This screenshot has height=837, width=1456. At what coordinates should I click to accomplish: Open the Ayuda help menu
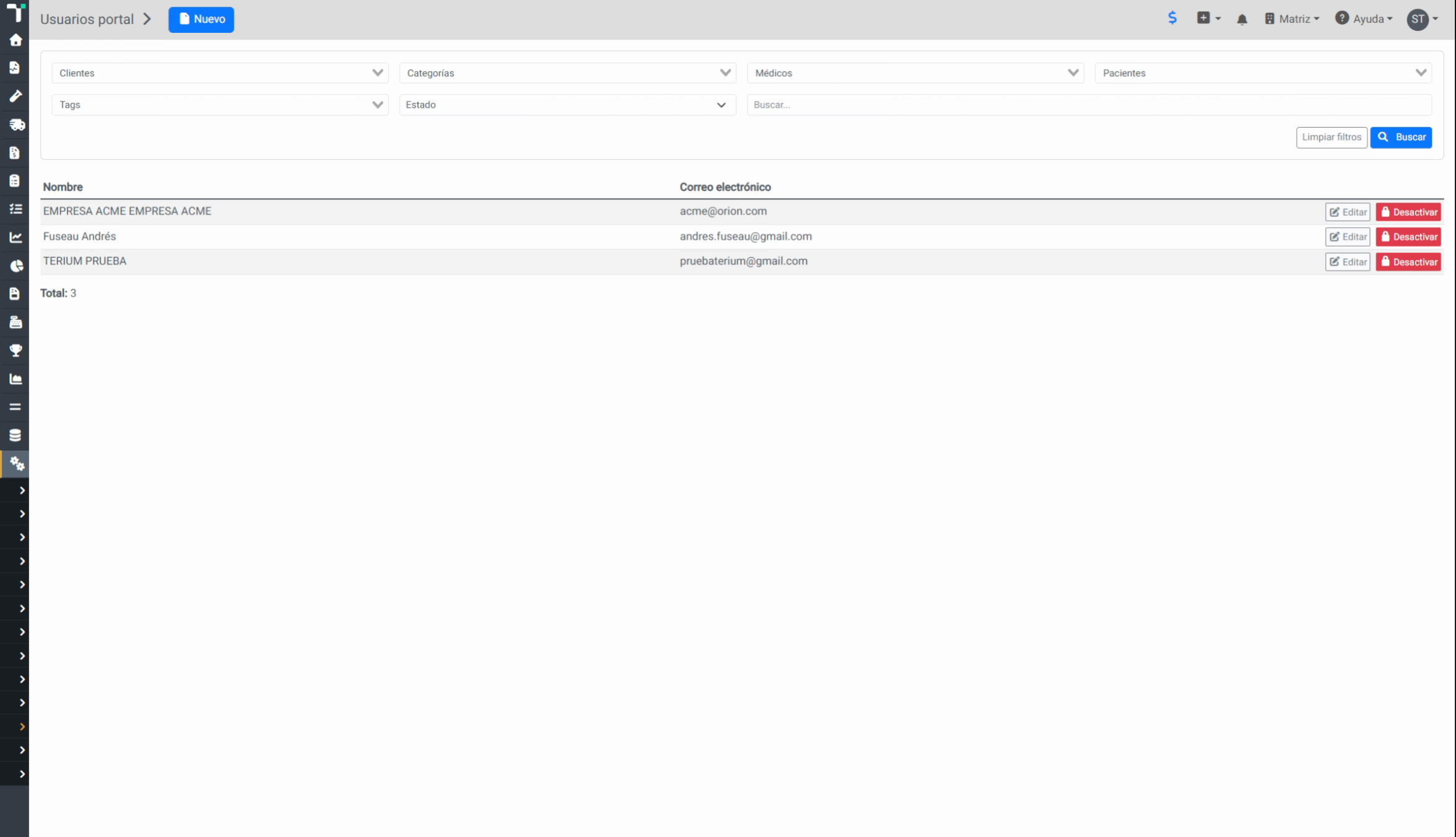click(x=1364, y=19)
